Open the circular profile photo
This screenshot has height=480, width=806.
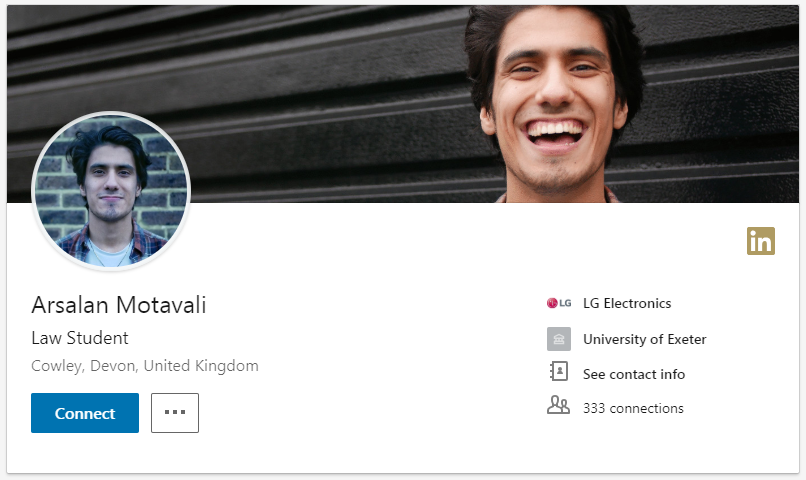[111, 191]
